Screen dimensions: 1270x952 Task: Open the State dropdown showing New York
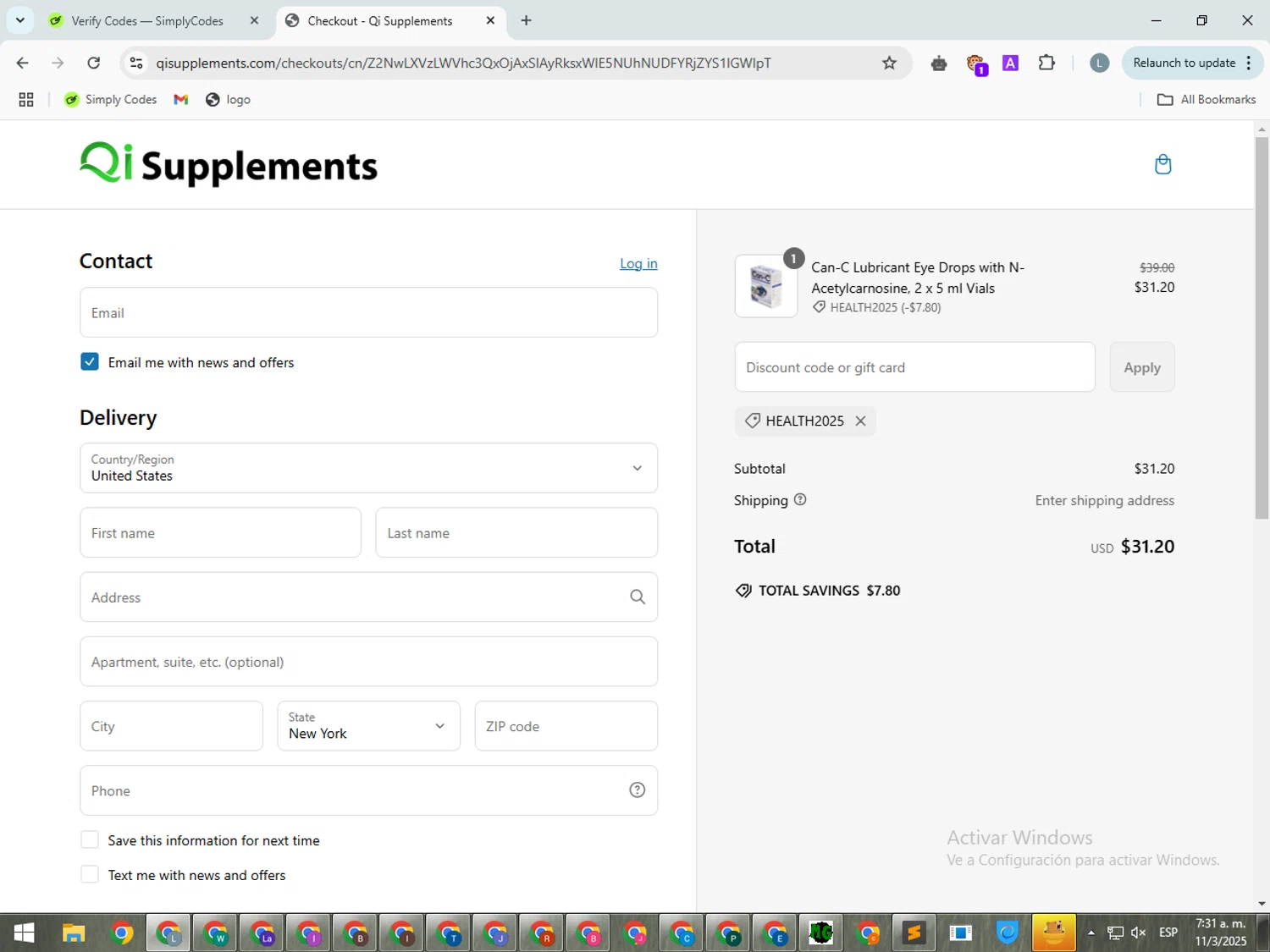click(x=368, y=726)
